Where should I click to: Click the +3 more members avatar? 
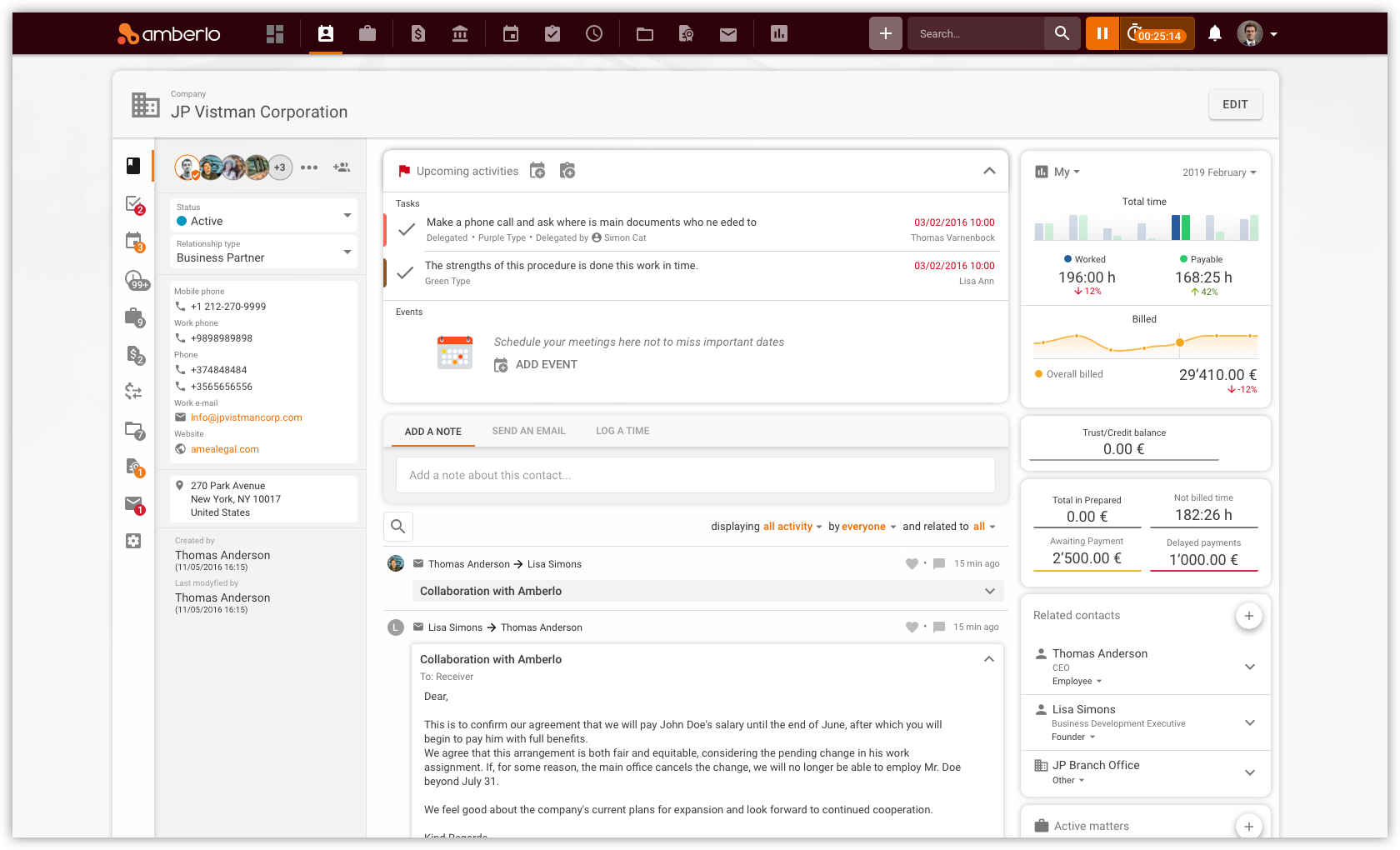pyautogui.click(x=280, y=167)
